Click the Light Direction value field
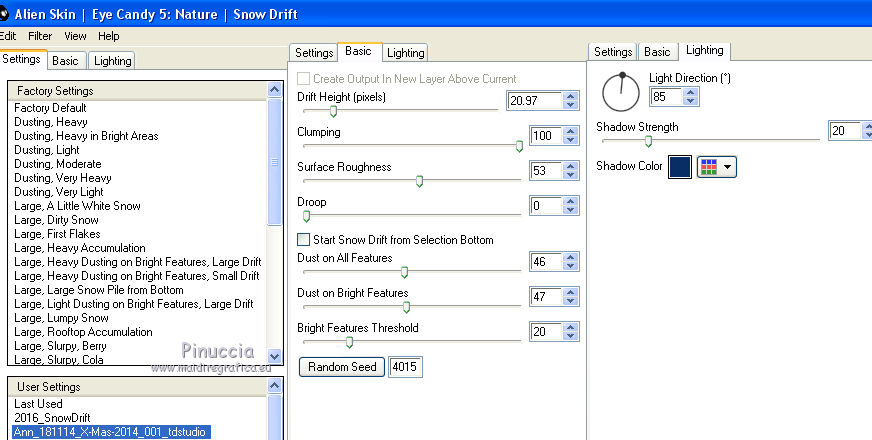 (666, 97)
